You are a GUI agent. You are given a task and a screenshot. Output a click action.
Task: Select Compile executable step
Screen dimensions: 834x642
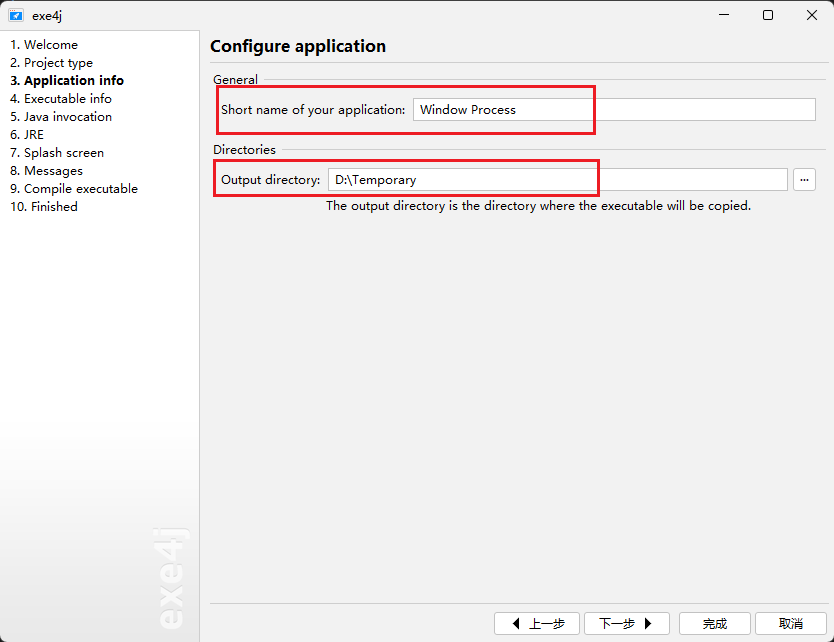point(73,189)
